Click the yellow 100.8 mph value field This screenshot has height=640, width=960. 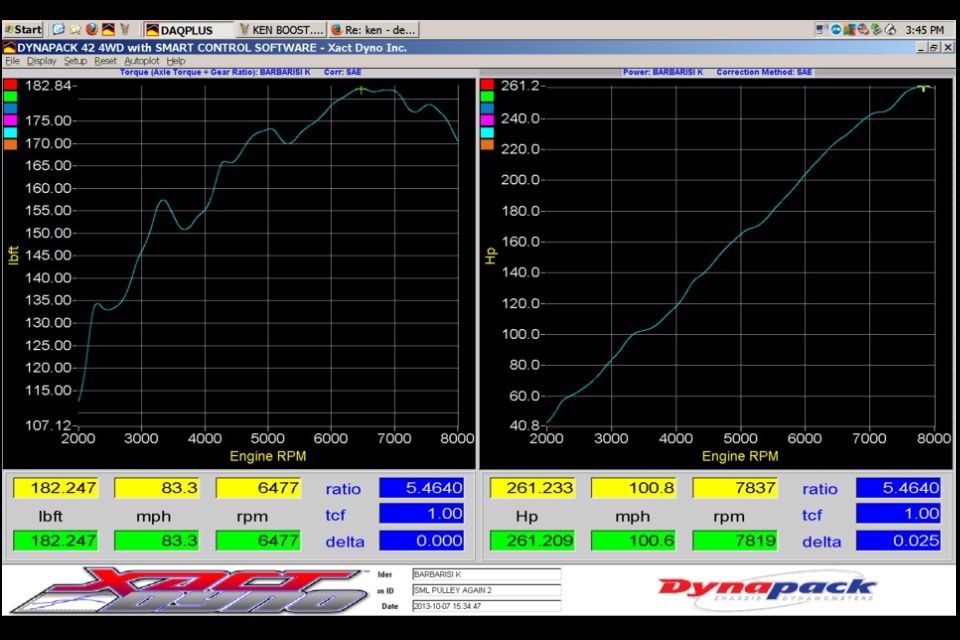coord(633,488)
